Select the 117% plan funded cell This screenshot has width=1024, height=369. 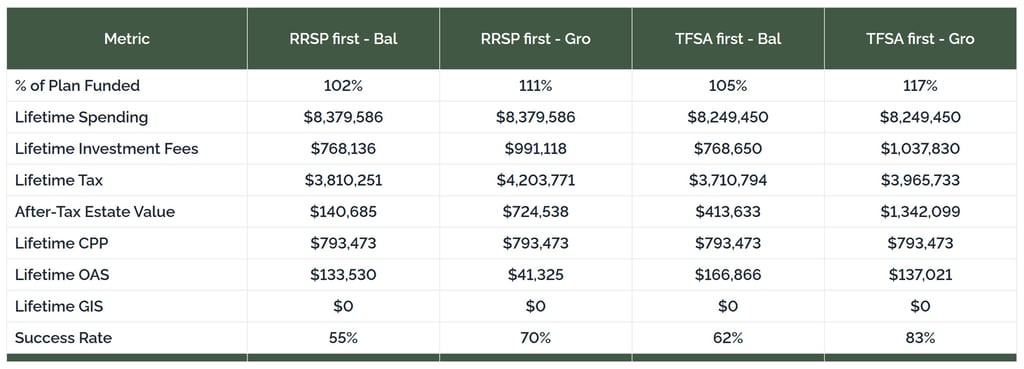(x=920, y=86)
